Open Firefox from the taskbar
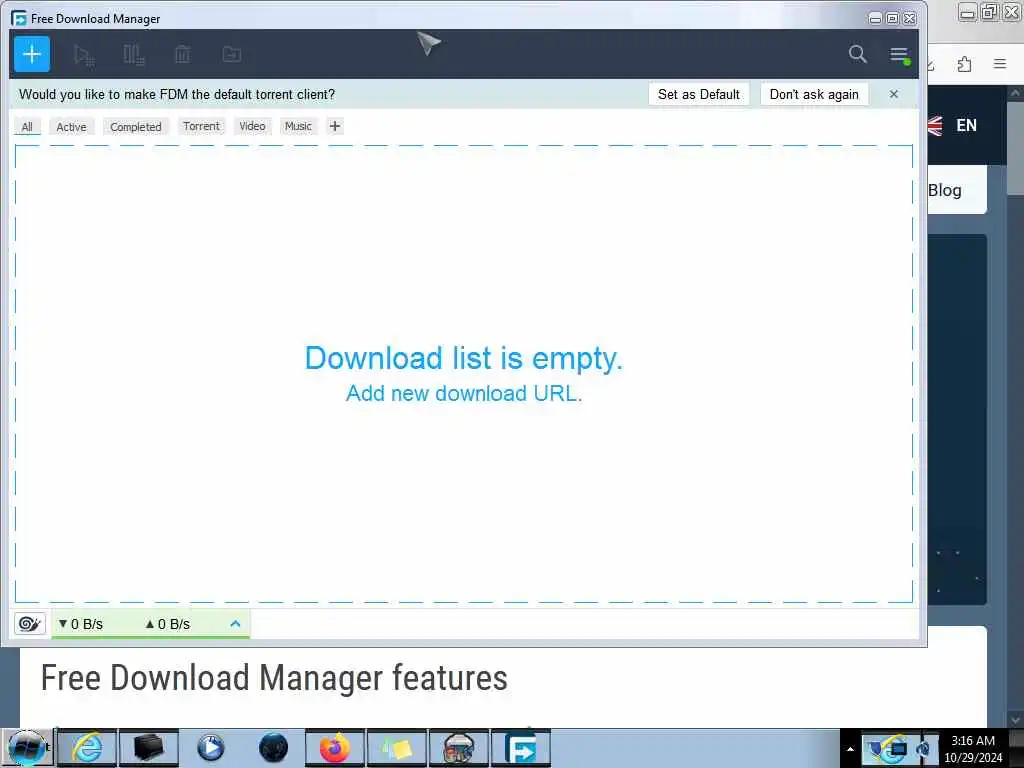The width and height of the screenshot is (1024, 768). click(334, 748)
